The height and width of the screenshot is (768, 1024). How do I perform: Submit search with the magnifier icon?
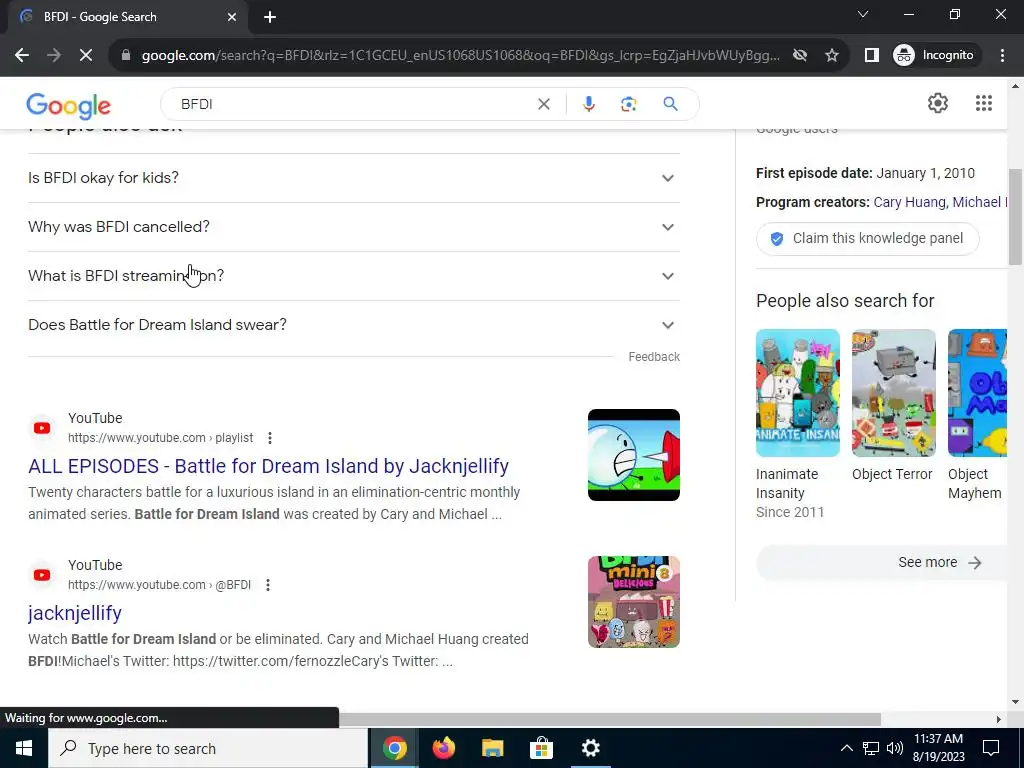point(670,104)
